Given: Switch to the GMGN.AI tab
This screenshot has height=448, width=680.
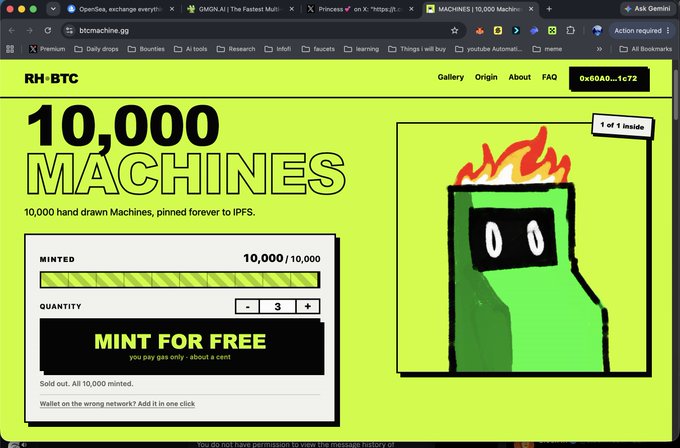Looking at the screenshot, I should [241, 9].
